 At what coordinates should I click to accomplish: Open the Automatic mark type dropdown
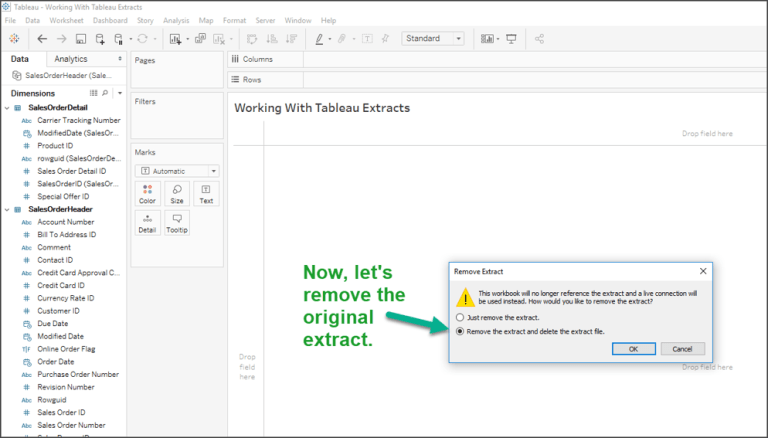coord(176,171)
